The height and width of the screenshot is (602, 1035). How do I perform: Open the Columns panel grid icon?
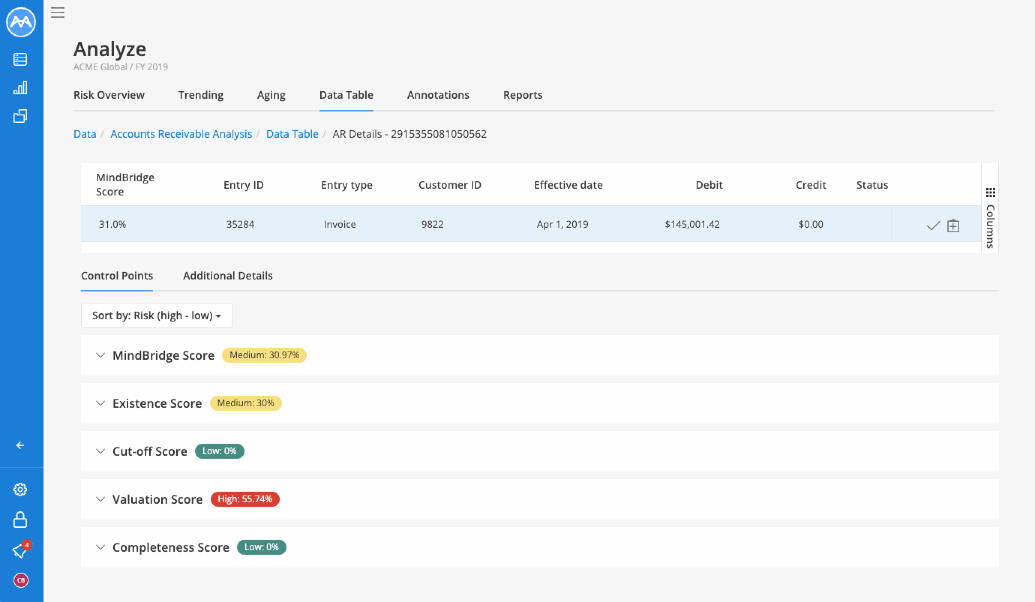(990, 193)
